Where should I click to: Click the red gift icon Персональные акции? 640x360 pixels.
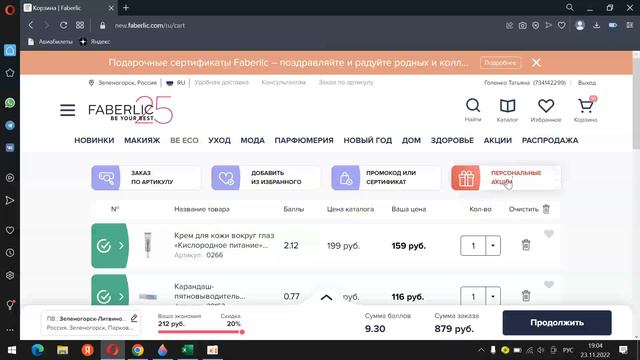(x=466, y=178)
